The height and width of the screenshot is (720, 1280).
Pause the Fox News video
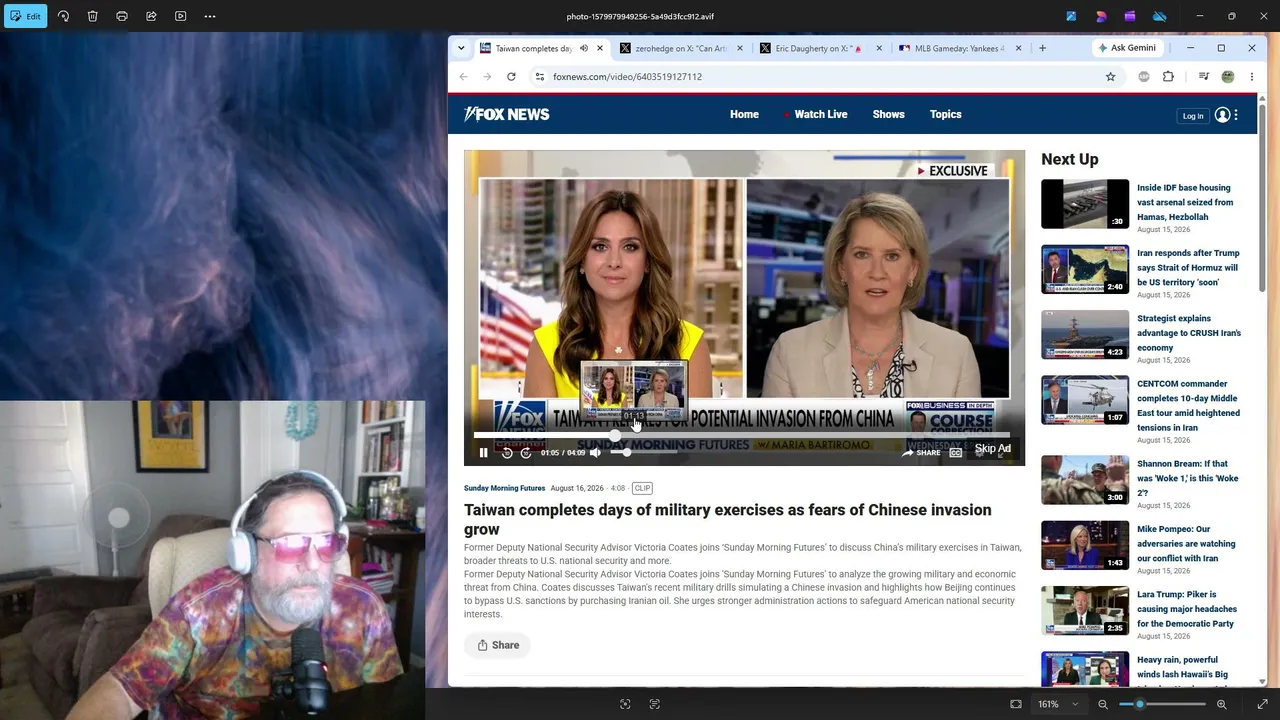tap(484, 453)
